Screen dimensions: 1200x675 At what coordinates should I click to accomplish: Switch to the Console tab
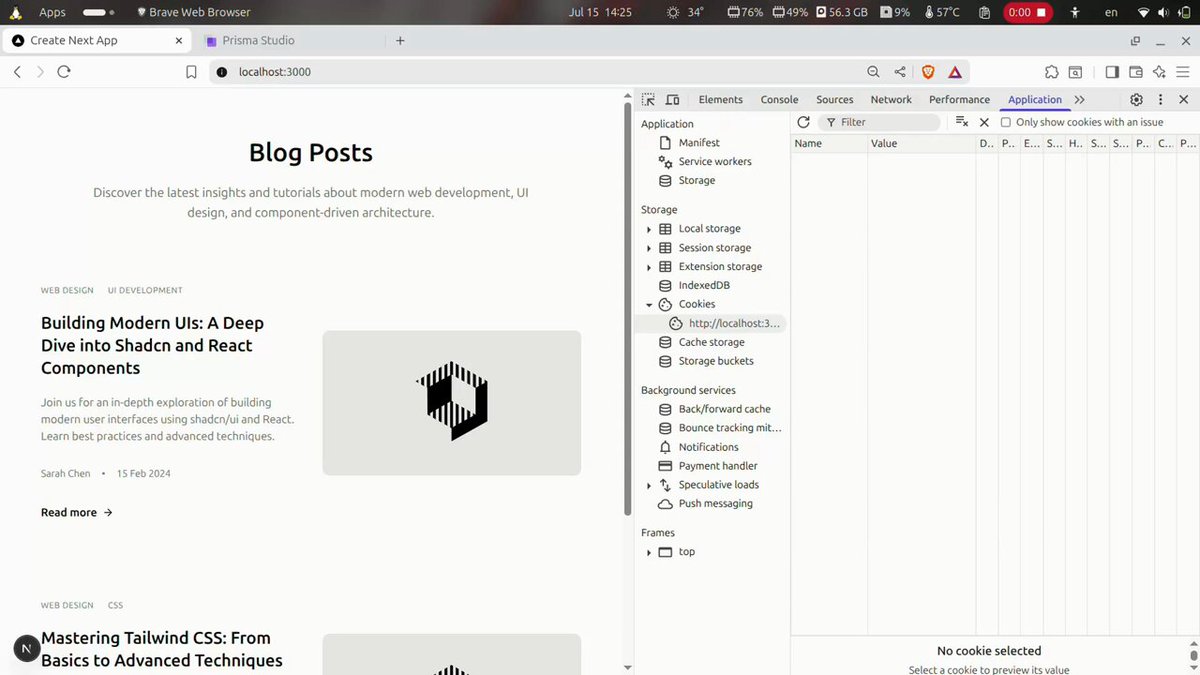(x=779, y=100)
